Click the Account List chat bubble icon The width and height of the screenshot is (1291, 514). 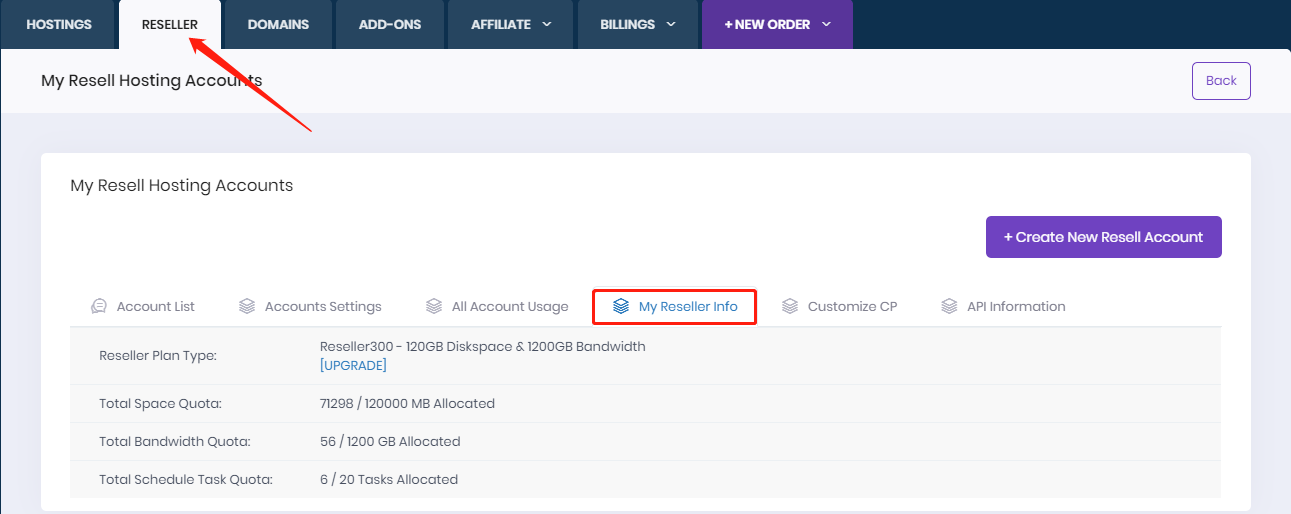tap(99, 306)
